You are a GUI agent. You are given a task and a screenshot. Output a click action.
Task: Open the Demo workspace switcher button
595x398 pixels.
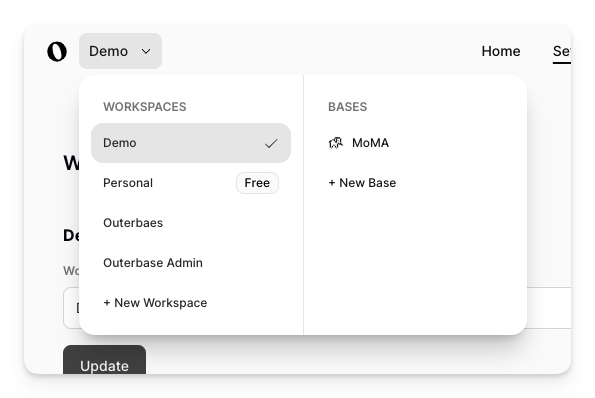[x=120, y=51]
